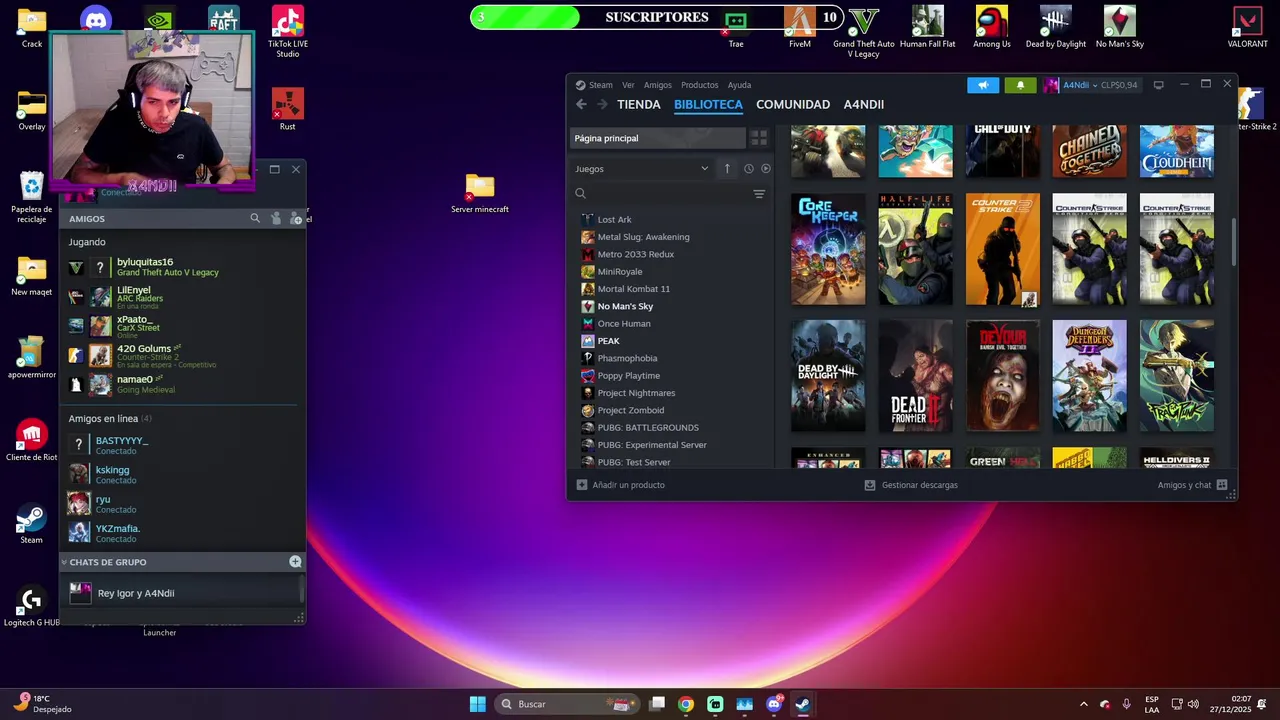Click the Buscar taskbar search box
The width and height of the screenshot is (1280, 720).
click(x=568, y=704)
